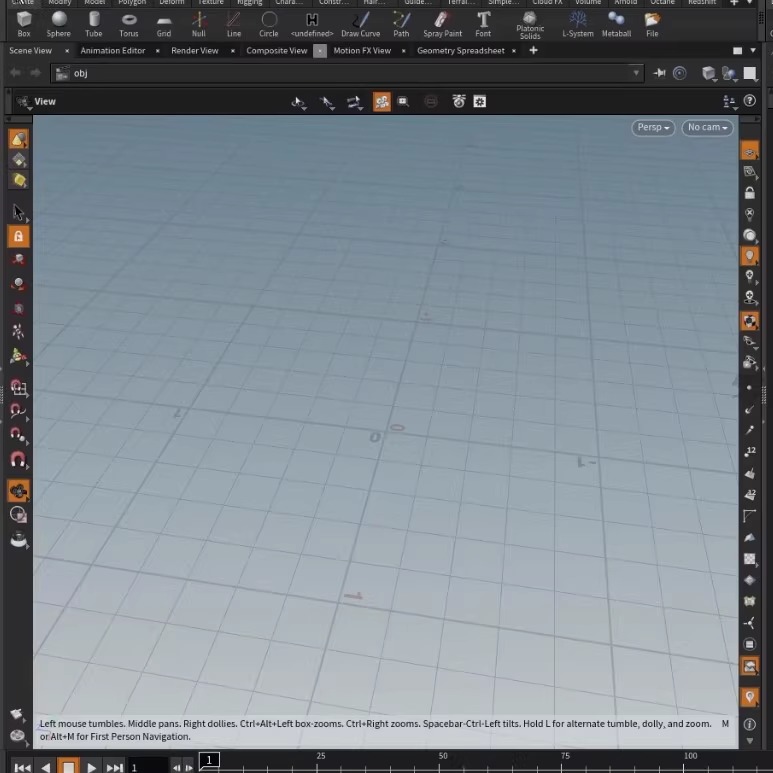Switch to the Scene View tab
This screenshot has height=773, width=773.
click(31, 51)
